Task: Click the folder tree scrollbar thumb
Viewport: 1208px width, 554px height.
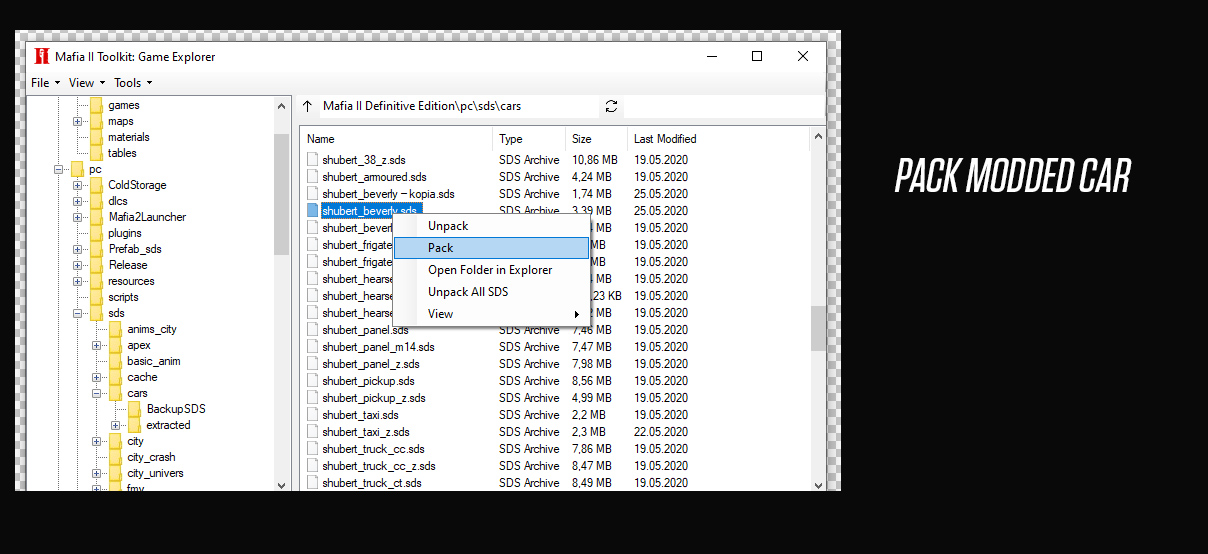Action: point(281,194)
